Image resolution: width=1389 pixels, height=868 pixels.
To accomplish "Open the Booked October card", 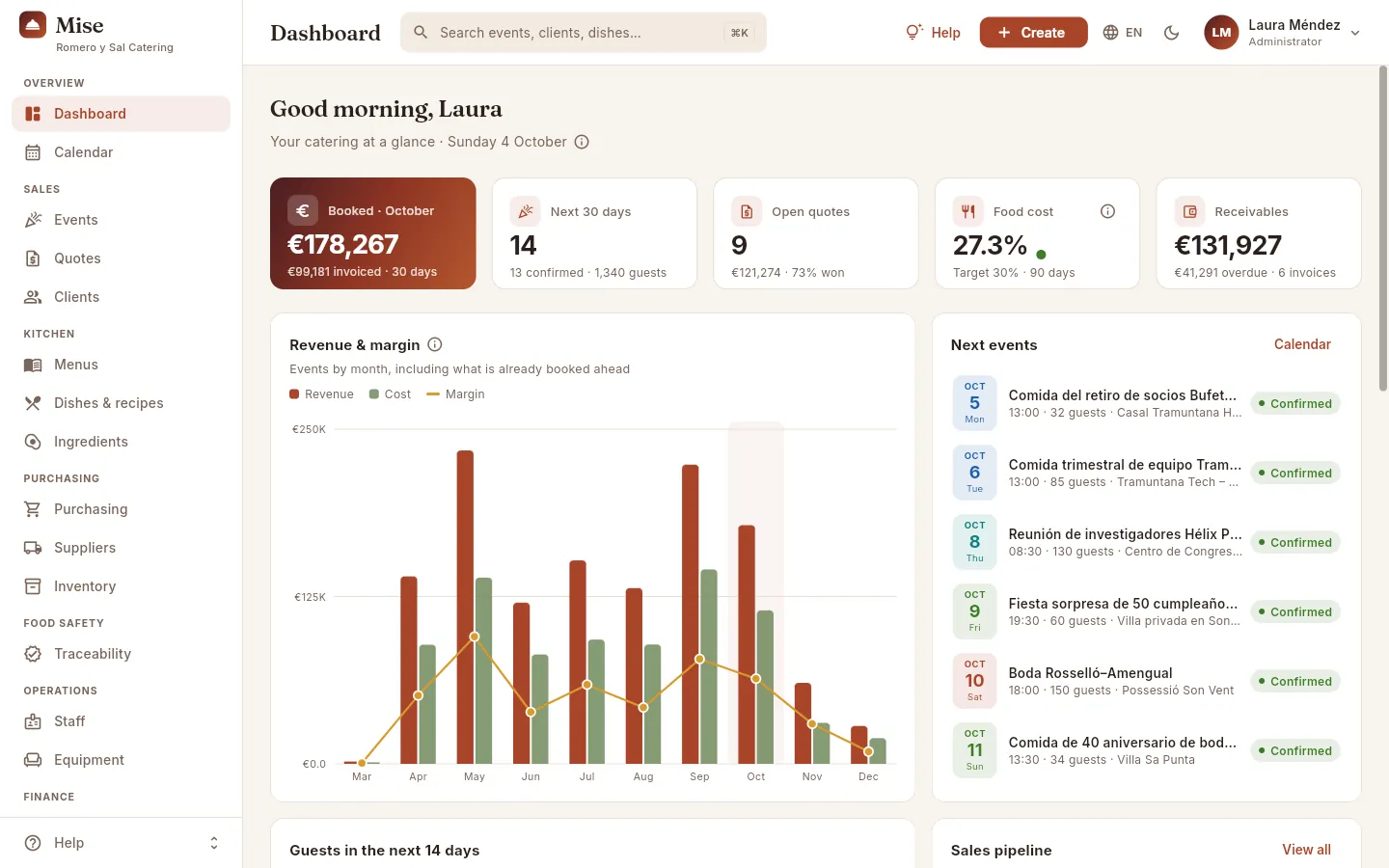I will coord(373,233).
